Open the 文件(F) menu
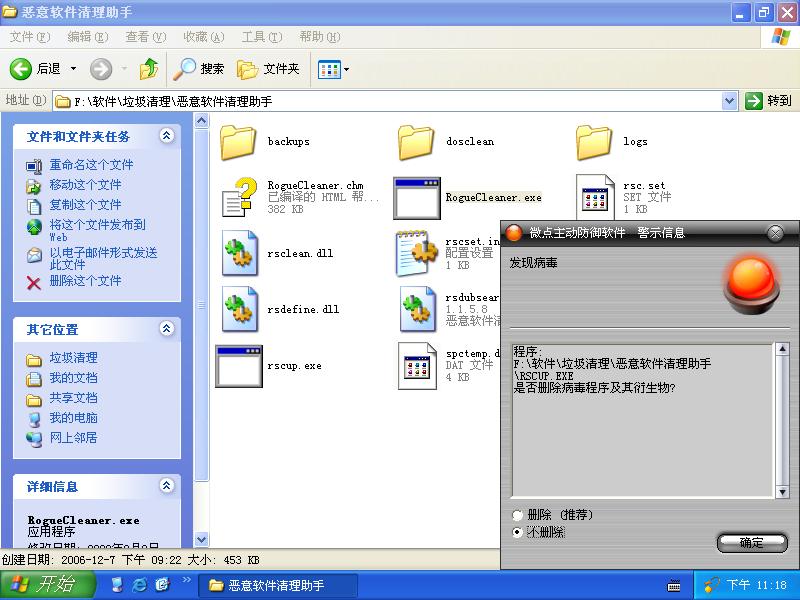This screenshot has height=600, width=800. (30, 37)
